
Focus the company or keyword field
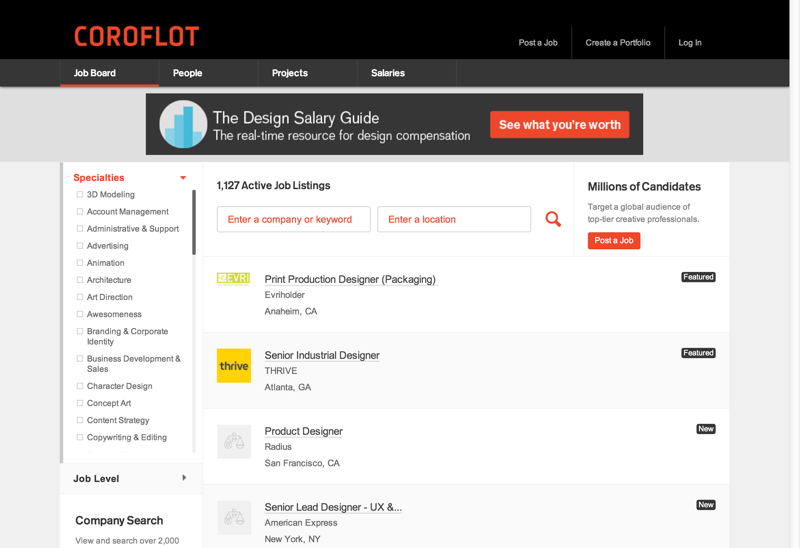point(293,219)
